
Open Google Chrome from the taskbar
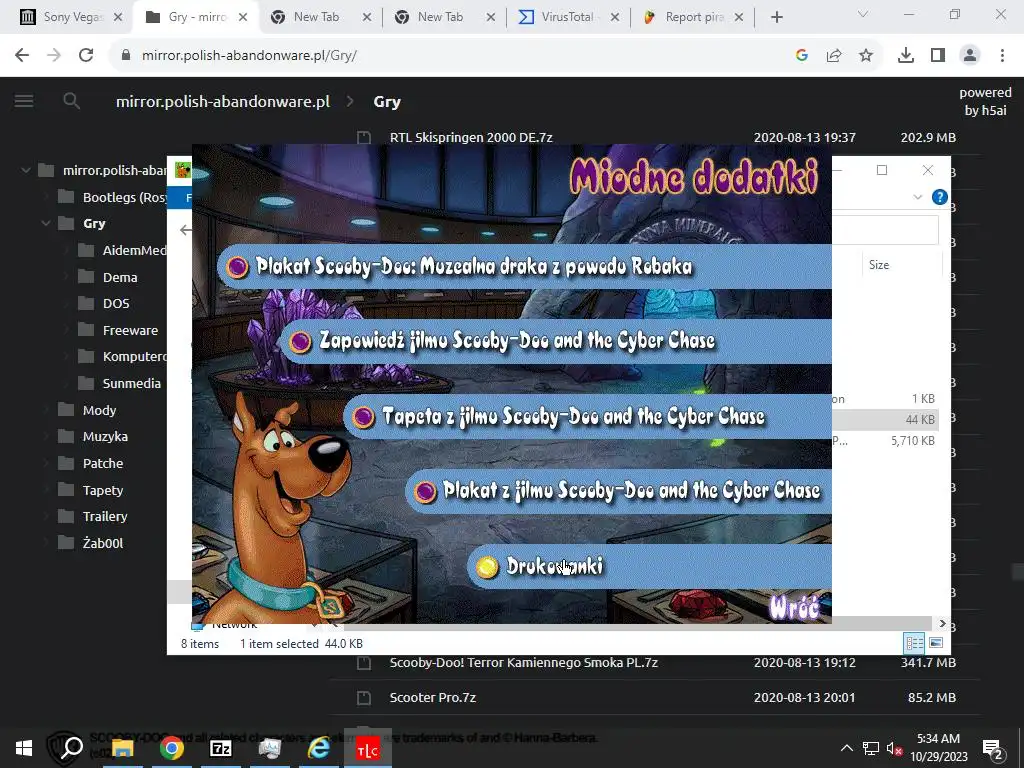pos(172,748)
